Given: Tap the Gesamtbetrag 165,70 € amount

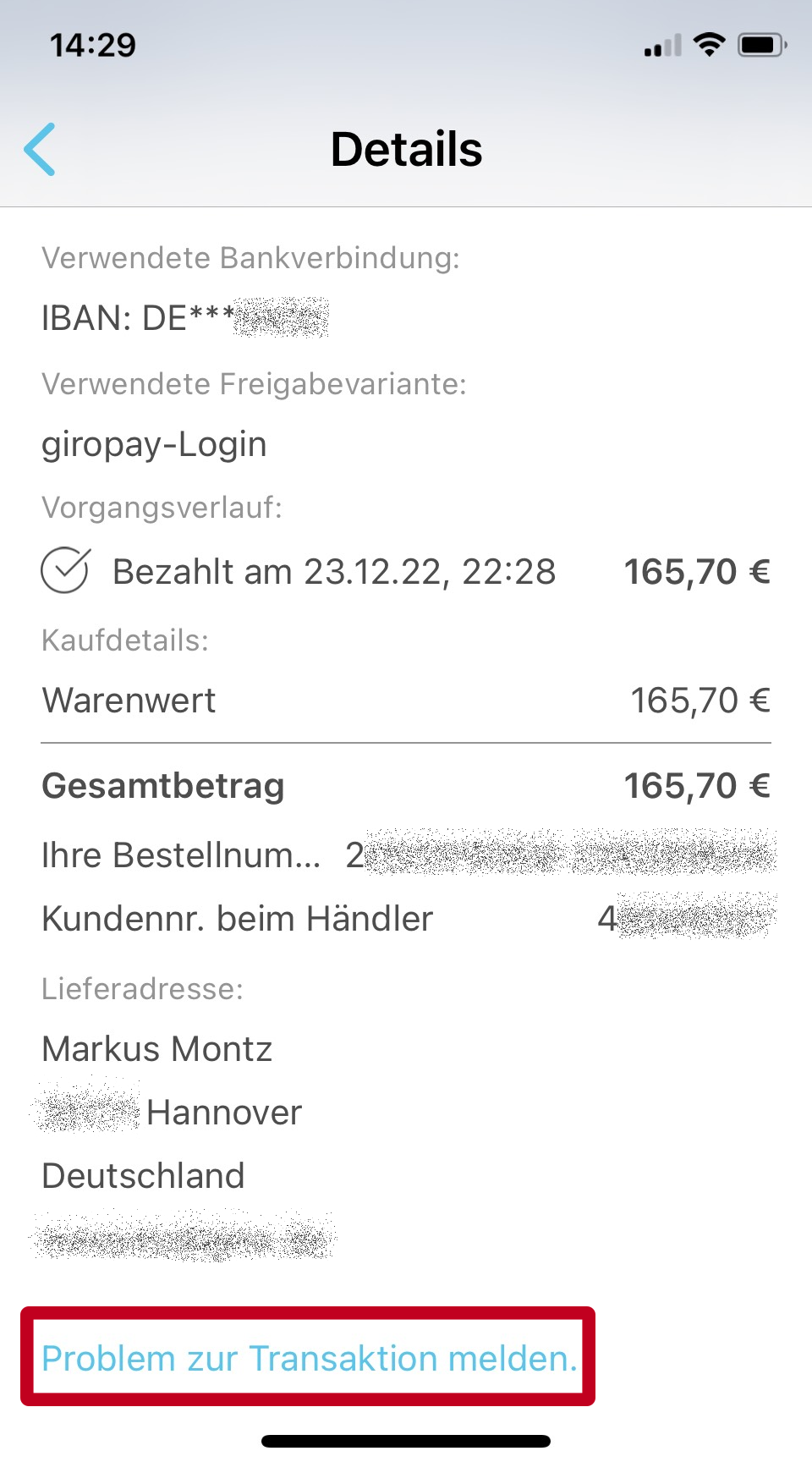Looking at the screenshot, I should (x=696, y=786).
